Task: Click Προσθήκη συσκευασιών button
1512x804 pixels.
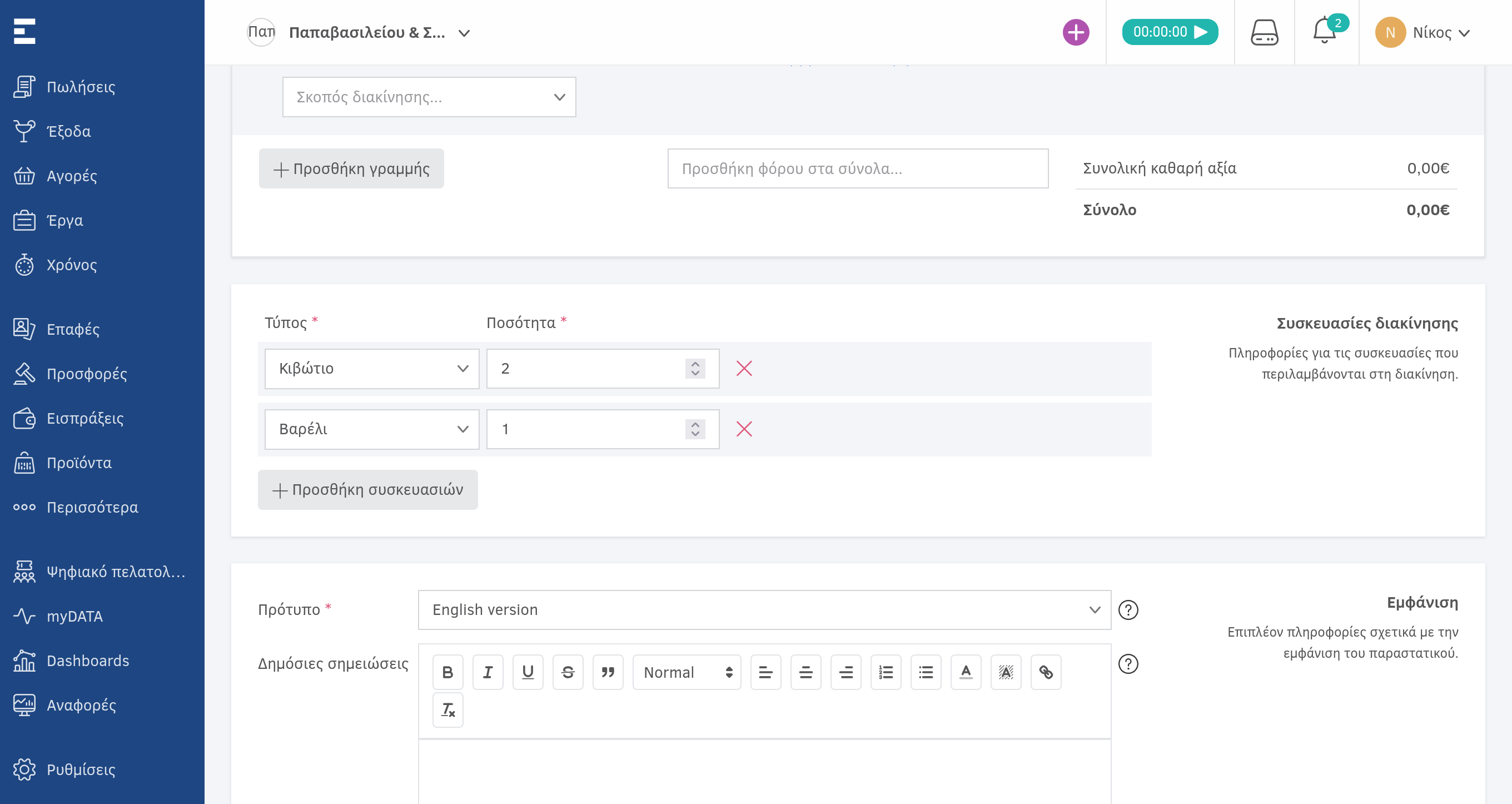Action: pyautogui.click(x=367, y=489)
